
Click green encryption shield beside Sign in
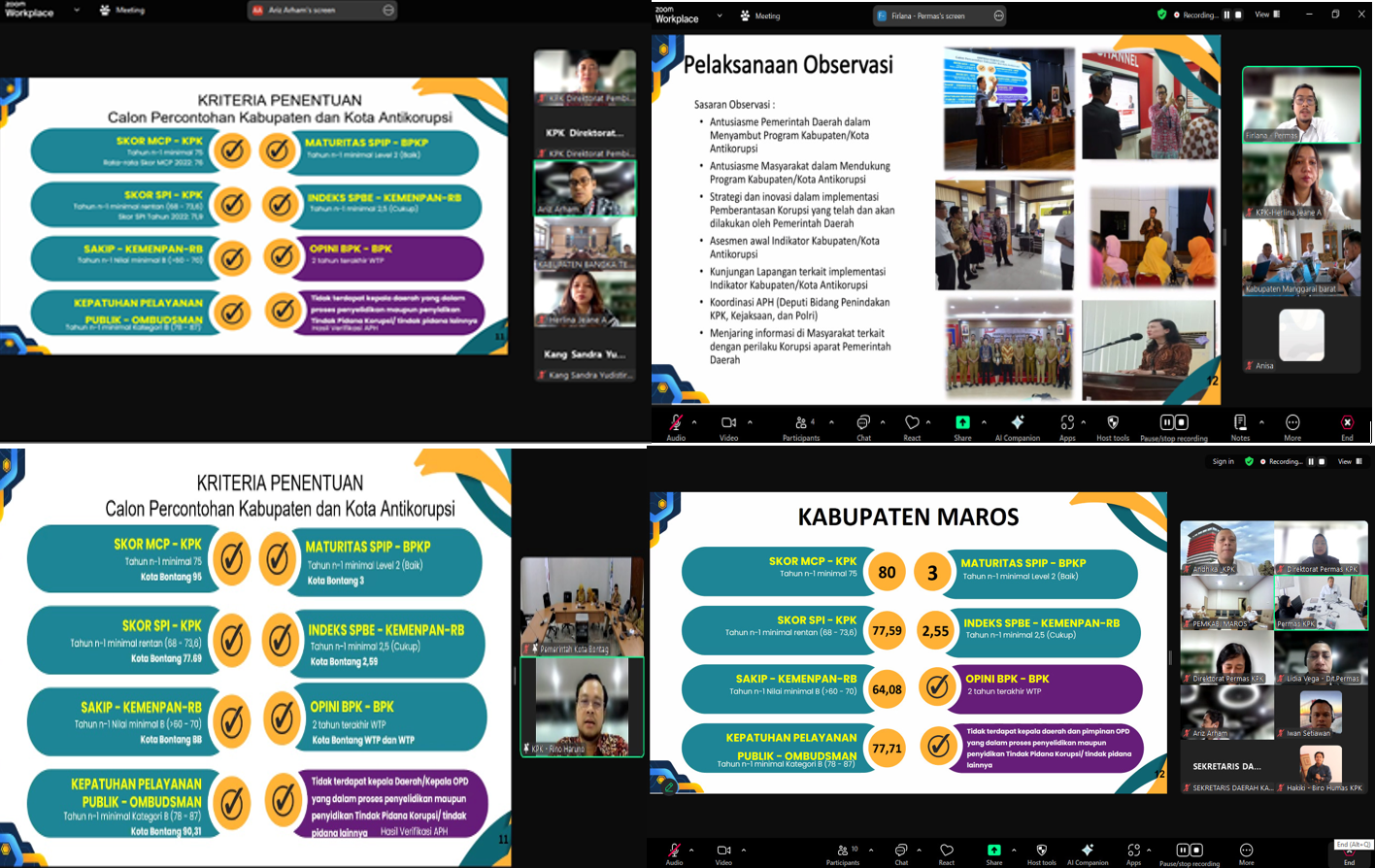[x=1249, y=462]
